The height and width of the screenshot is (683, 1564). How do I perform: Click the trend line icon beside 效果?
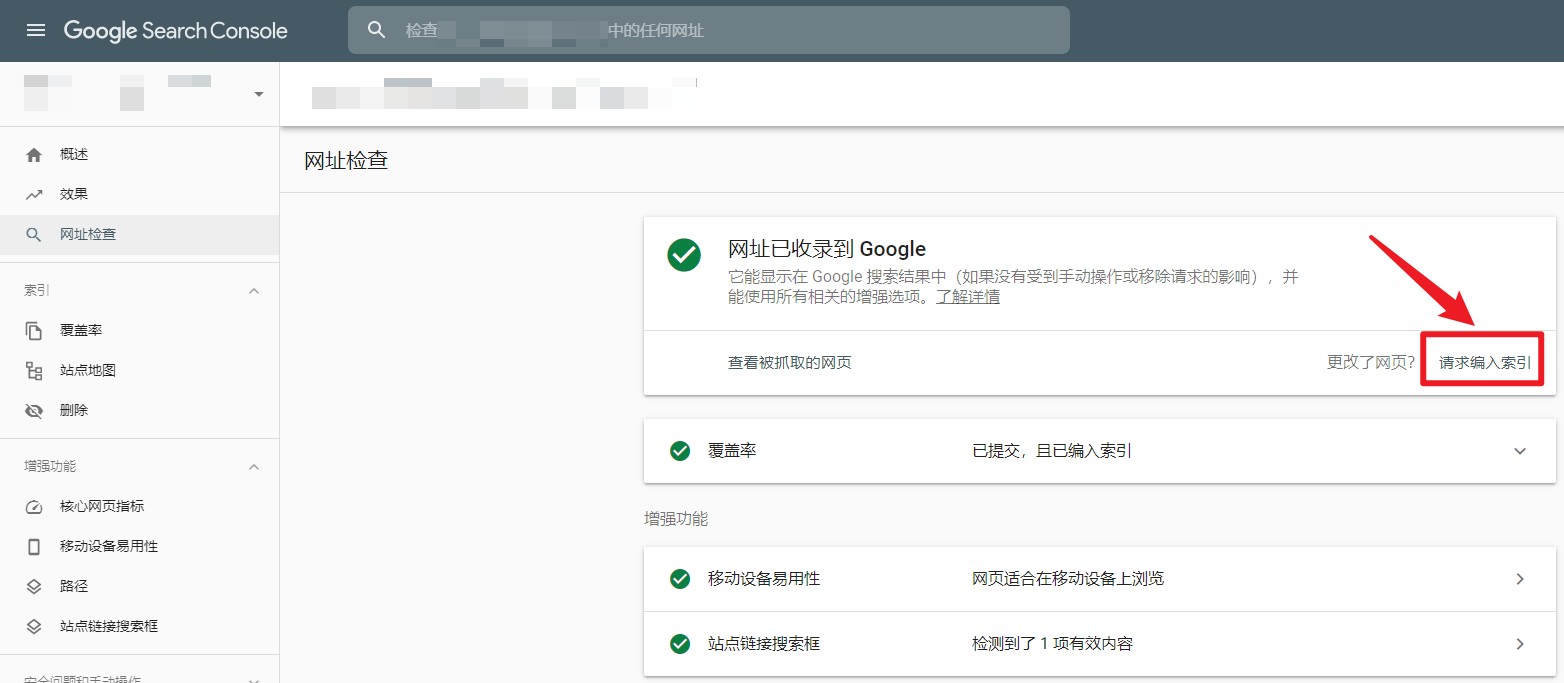(34, 195)
